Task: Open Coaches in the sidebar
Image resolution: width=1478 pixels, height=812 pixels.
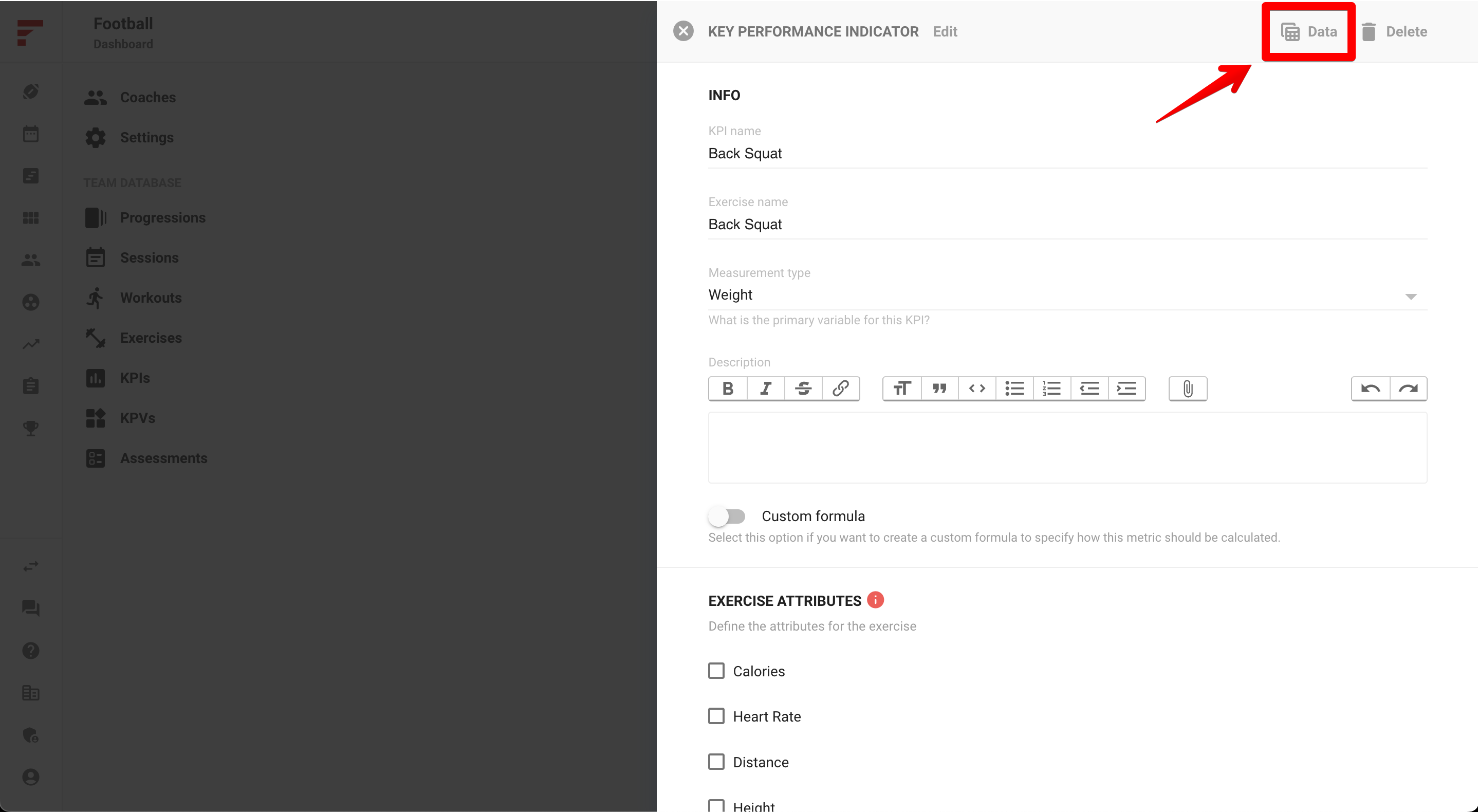Action: click(130, 97)
